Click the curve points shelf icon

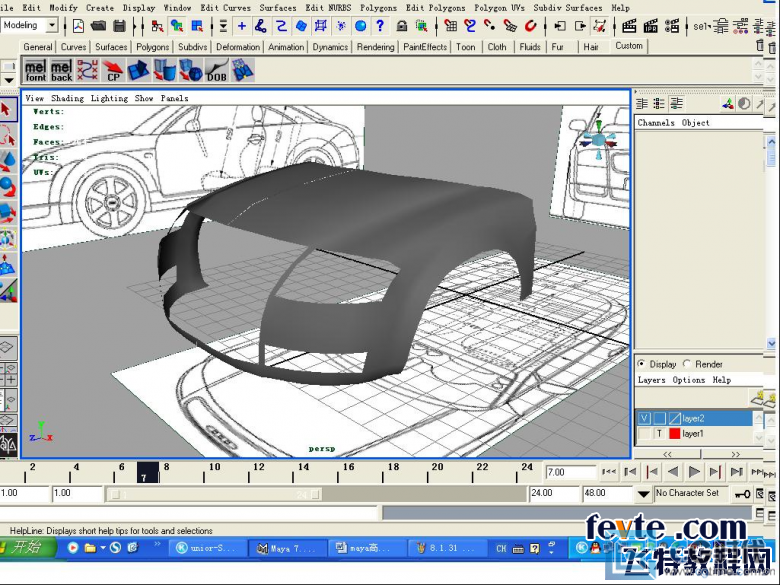point(87,70)
